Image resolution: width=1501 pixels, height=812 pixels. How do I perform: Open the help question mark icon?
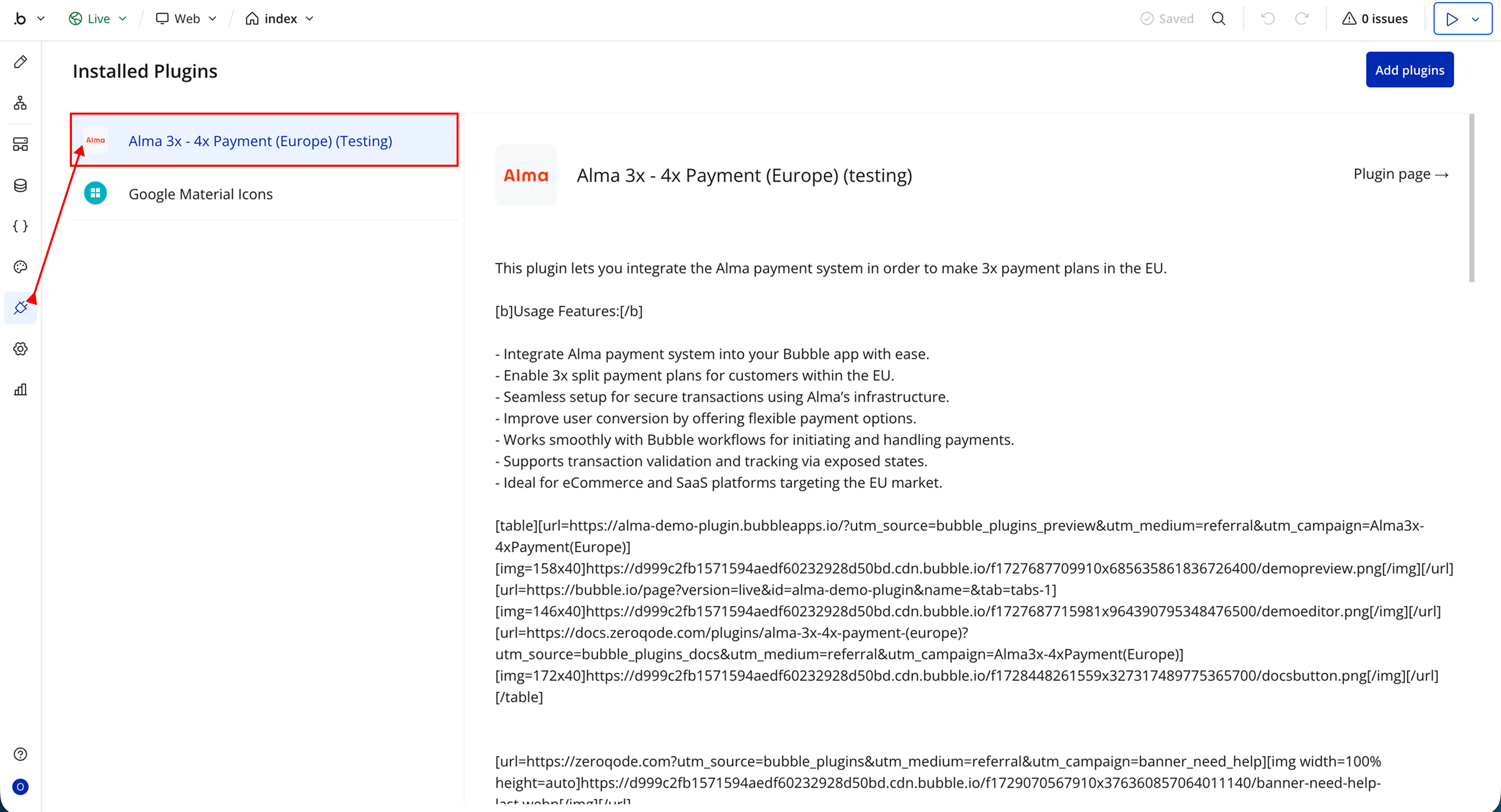(20, 754)
